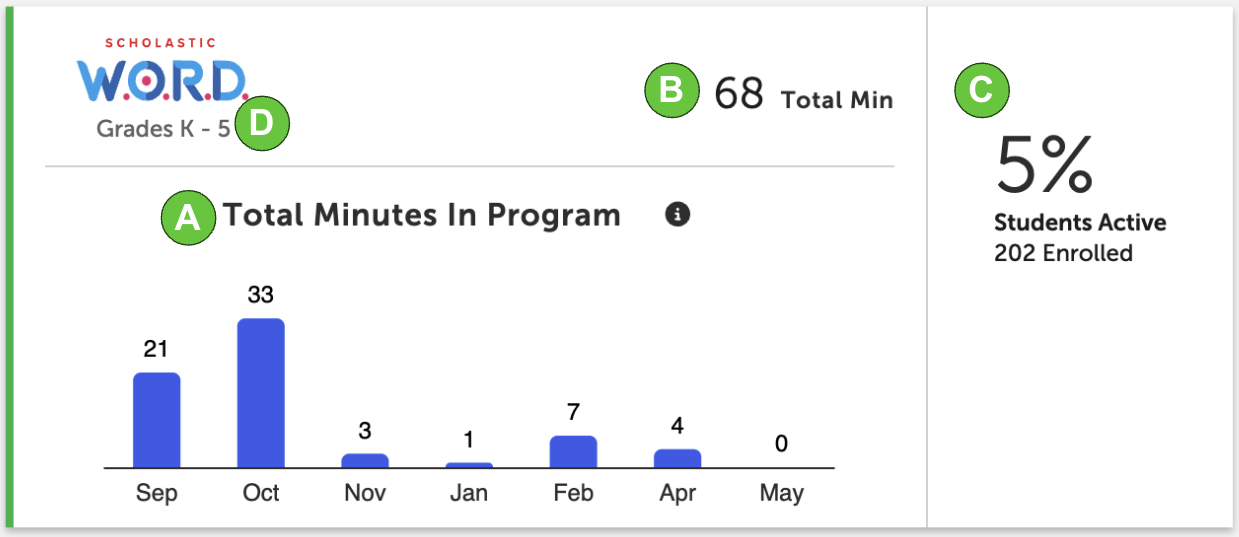Click the Scholastic W.O.R.D. logo
Screen dimensions: 1239x537
click(x=162, y=73)
